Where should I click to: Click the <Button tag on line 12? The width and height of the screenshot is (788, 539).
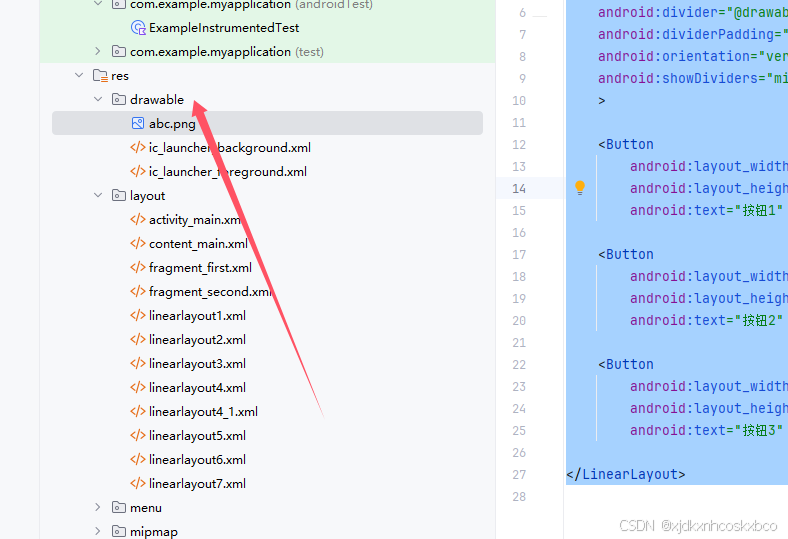[x=626, y=144]
